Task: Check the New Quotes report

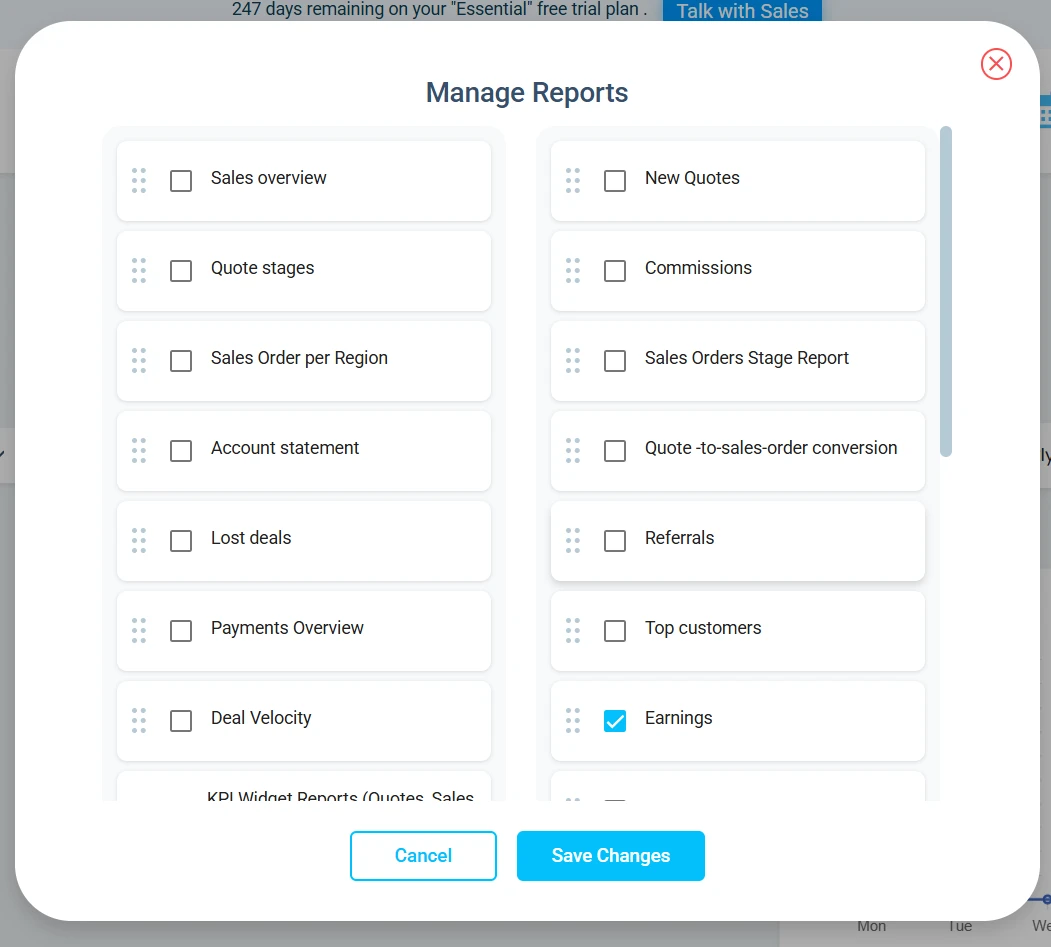Action: pyautogui.click(x=615, y=180)
